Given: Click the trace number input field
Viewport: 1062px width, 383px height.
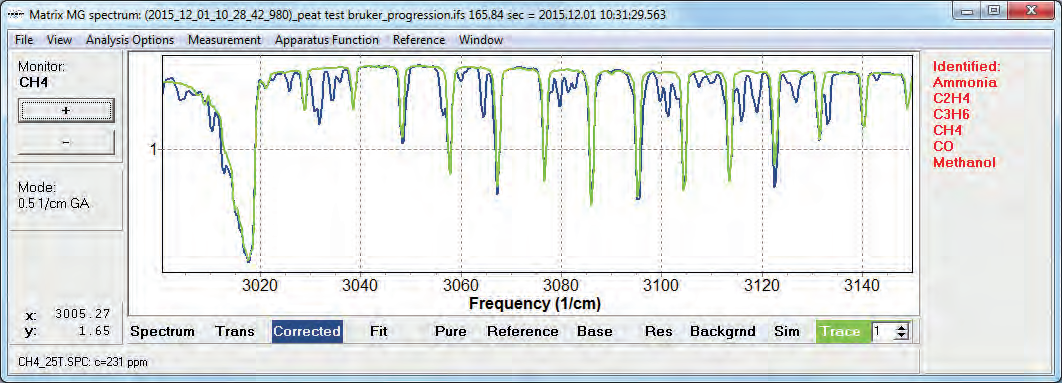Looking at the screenshot, I should pyautogui.click(x=883, y=331).
